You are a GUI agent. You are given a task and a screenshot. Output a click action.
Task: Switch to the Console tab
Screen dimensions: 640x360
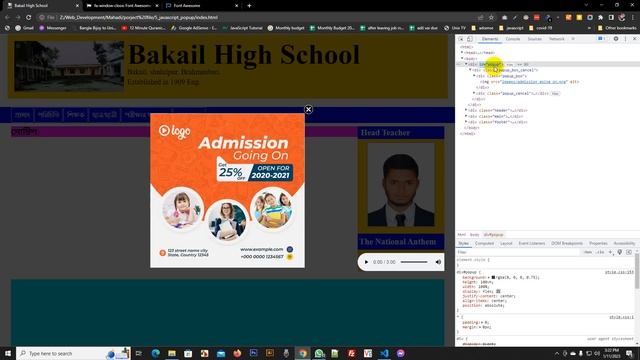(513, 39)
